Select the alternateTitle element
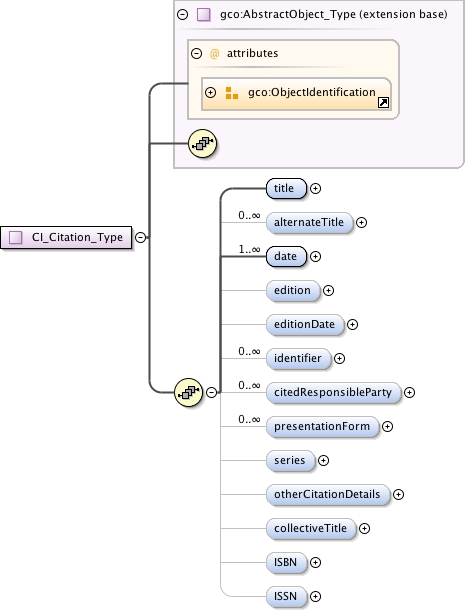Screen dimensions: 466x612 pyautogui.click(x=309, y=222)
